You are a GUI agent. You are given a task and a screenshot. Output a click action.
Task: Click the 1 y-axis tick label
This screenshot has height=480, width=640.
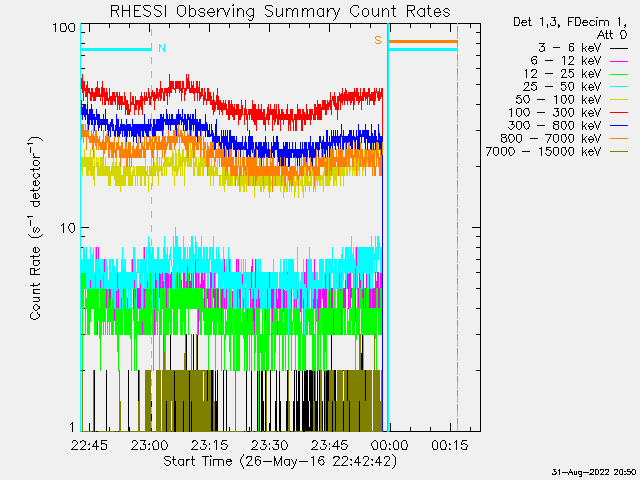click(72, 427)
